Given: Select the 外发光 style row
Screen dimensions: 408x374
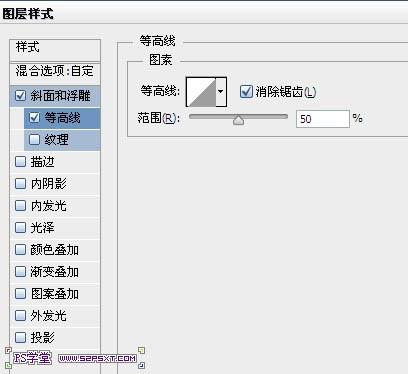Looking at the screenshot, I should [55, 316].
